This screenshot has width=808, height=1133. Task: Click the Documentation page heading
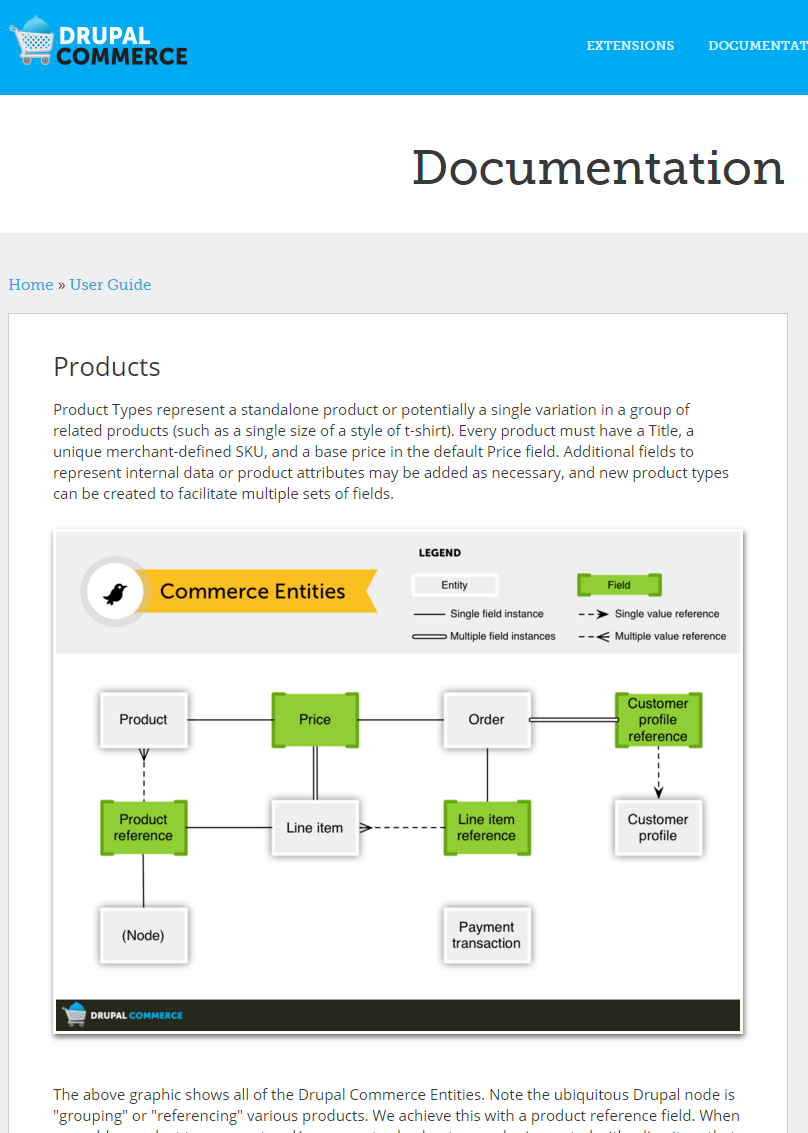pos(598,168)
